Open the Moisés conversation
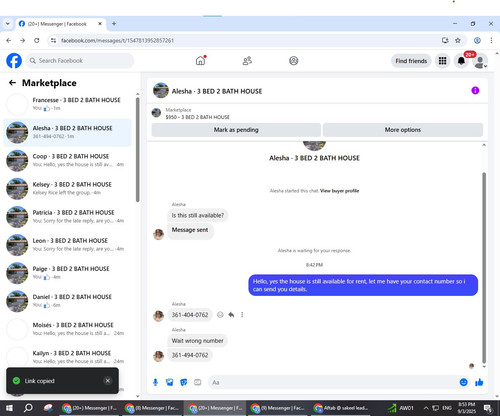The image size is (500, 416). click(x=68, y=329)
